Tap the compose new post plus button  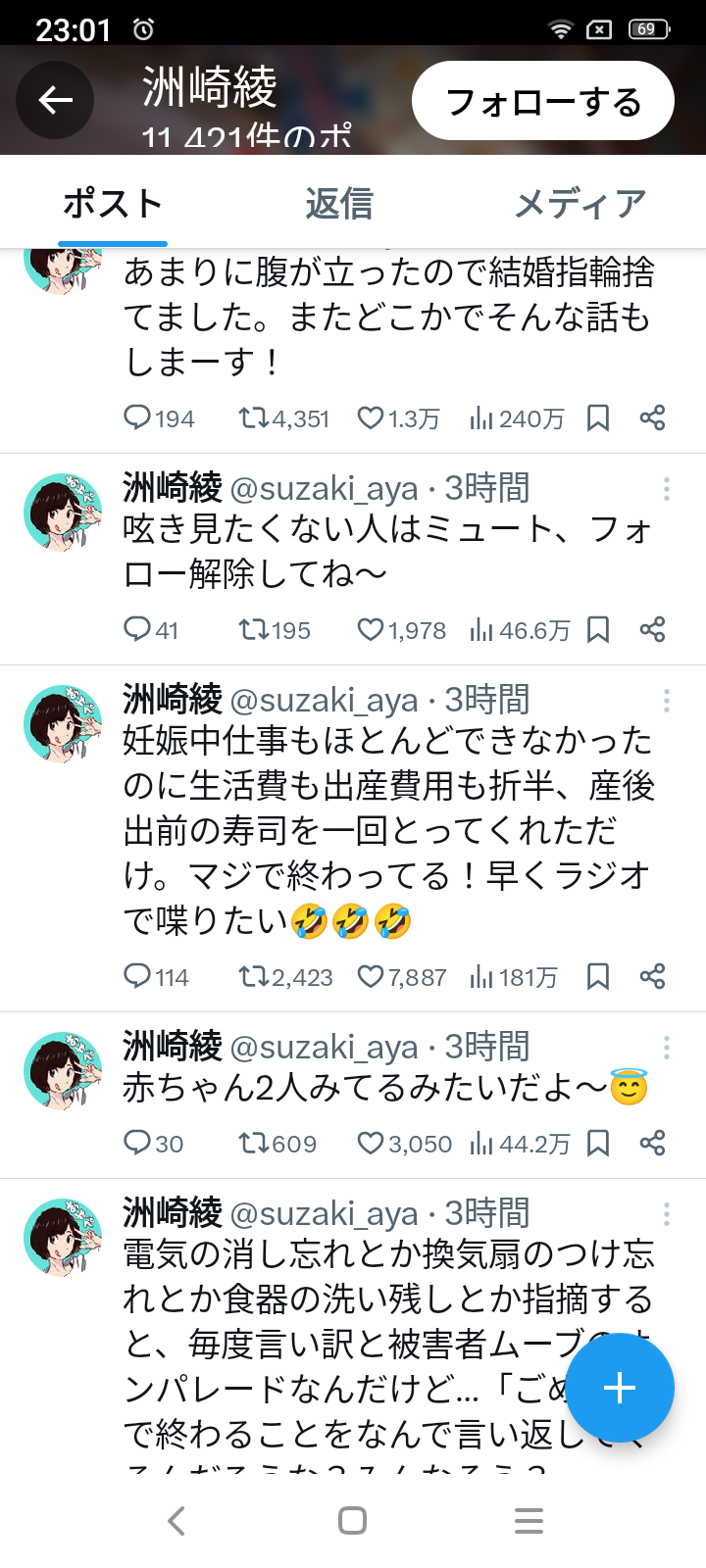coord(620,1388)
